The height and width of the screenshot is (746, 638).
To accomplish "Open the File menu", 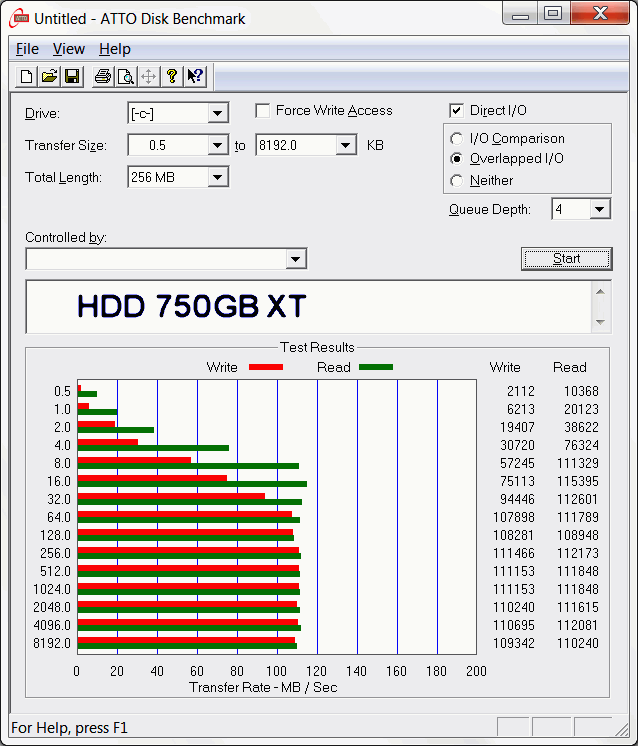I will point(27,49).
